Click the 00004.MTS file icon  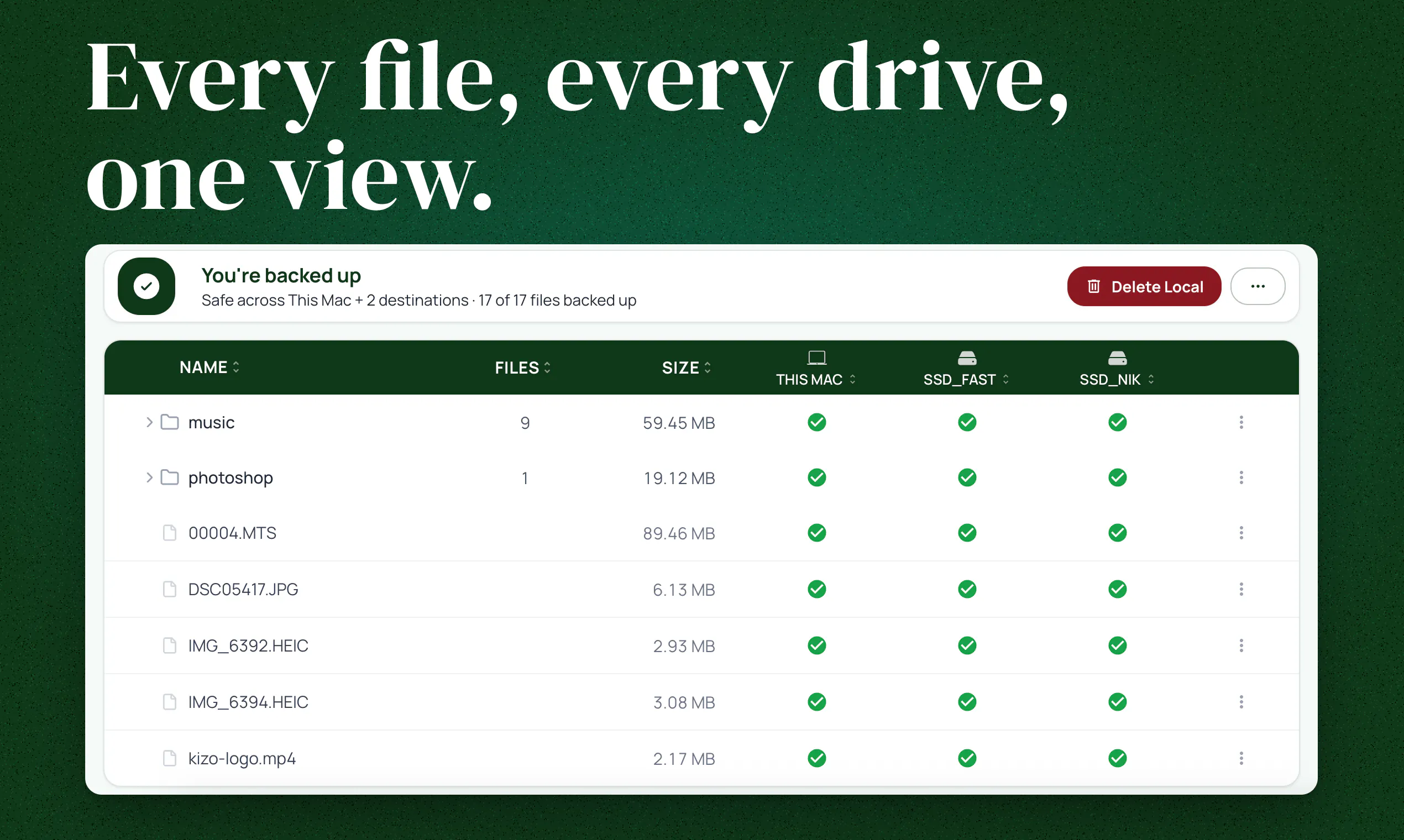click(169, 533)
